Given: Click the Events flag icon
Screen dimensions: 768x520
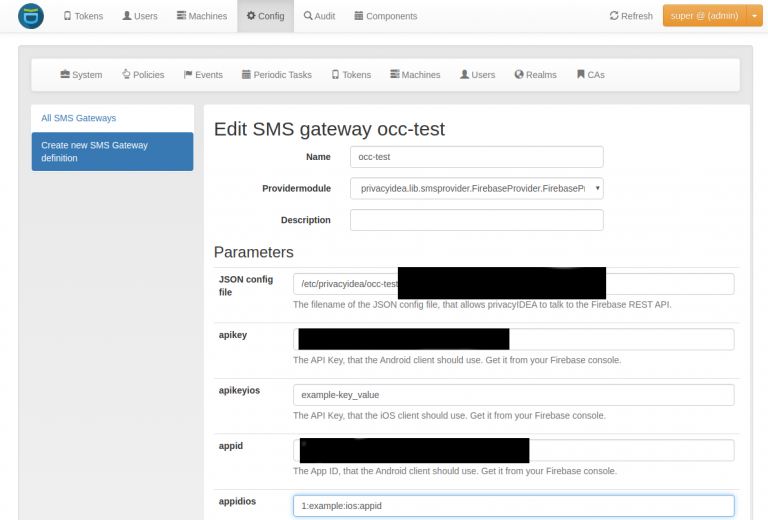Looking at the screenshot, I should (188, 74).
